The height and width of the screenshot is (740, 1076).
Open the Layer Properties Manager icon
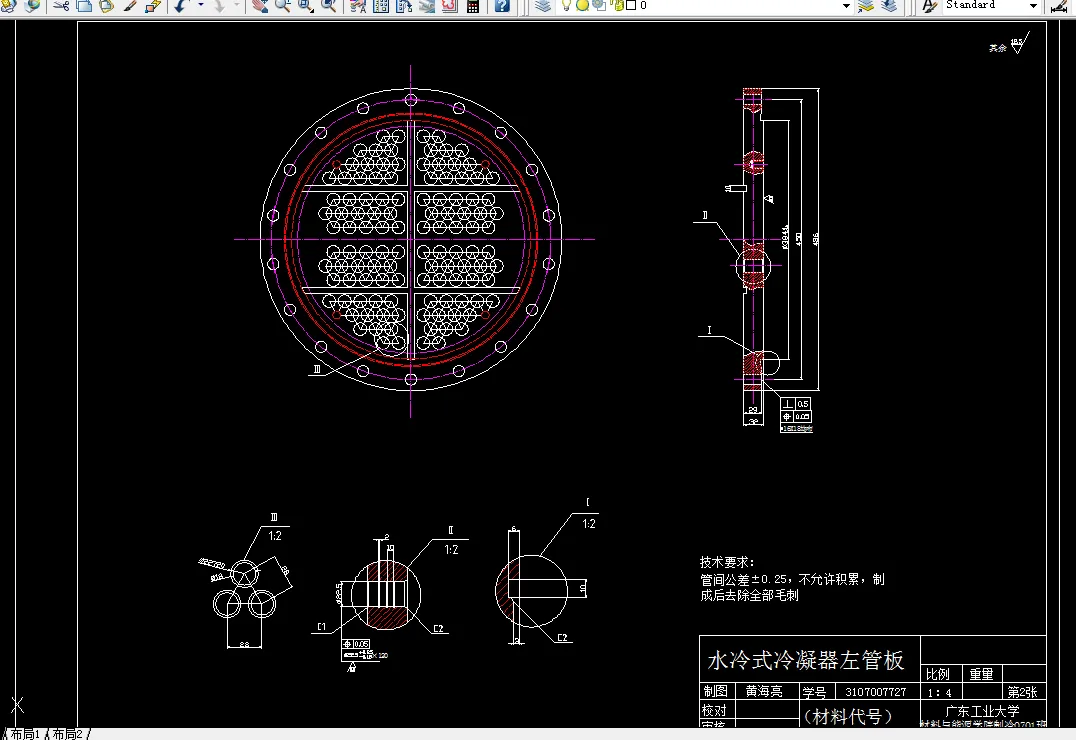543,6
